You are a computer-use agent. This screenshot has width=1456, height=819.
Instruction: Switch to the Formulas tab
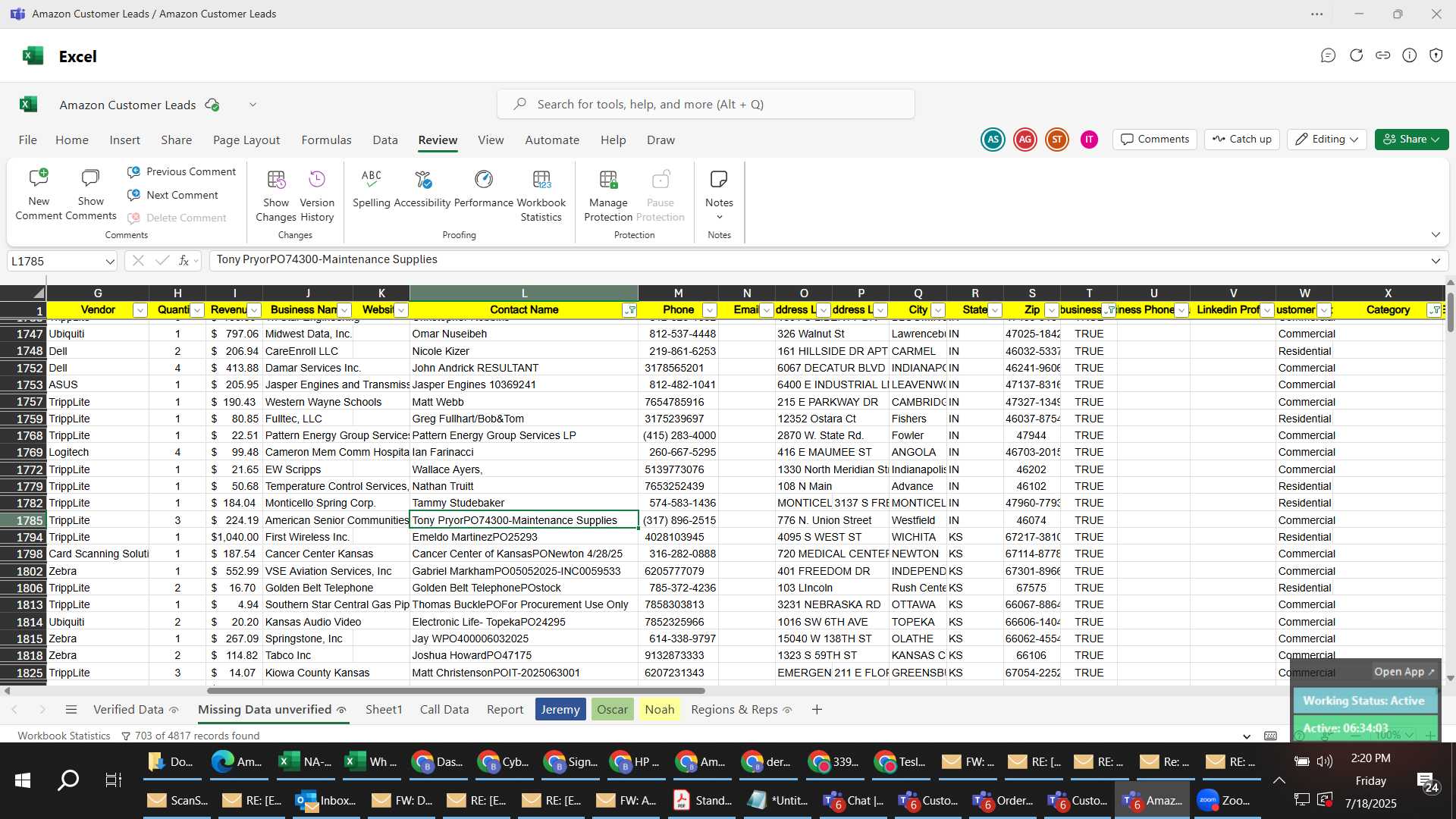(x=326, y=140)
